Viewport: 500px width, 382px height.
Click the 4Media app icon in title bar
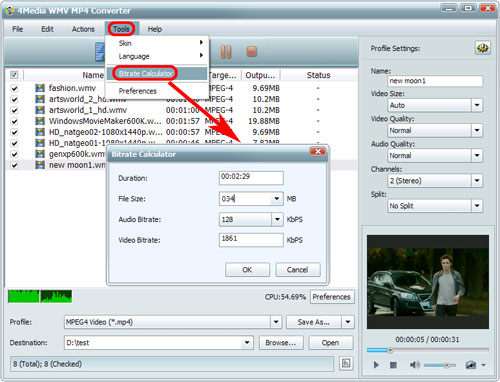tap(9, 11)
